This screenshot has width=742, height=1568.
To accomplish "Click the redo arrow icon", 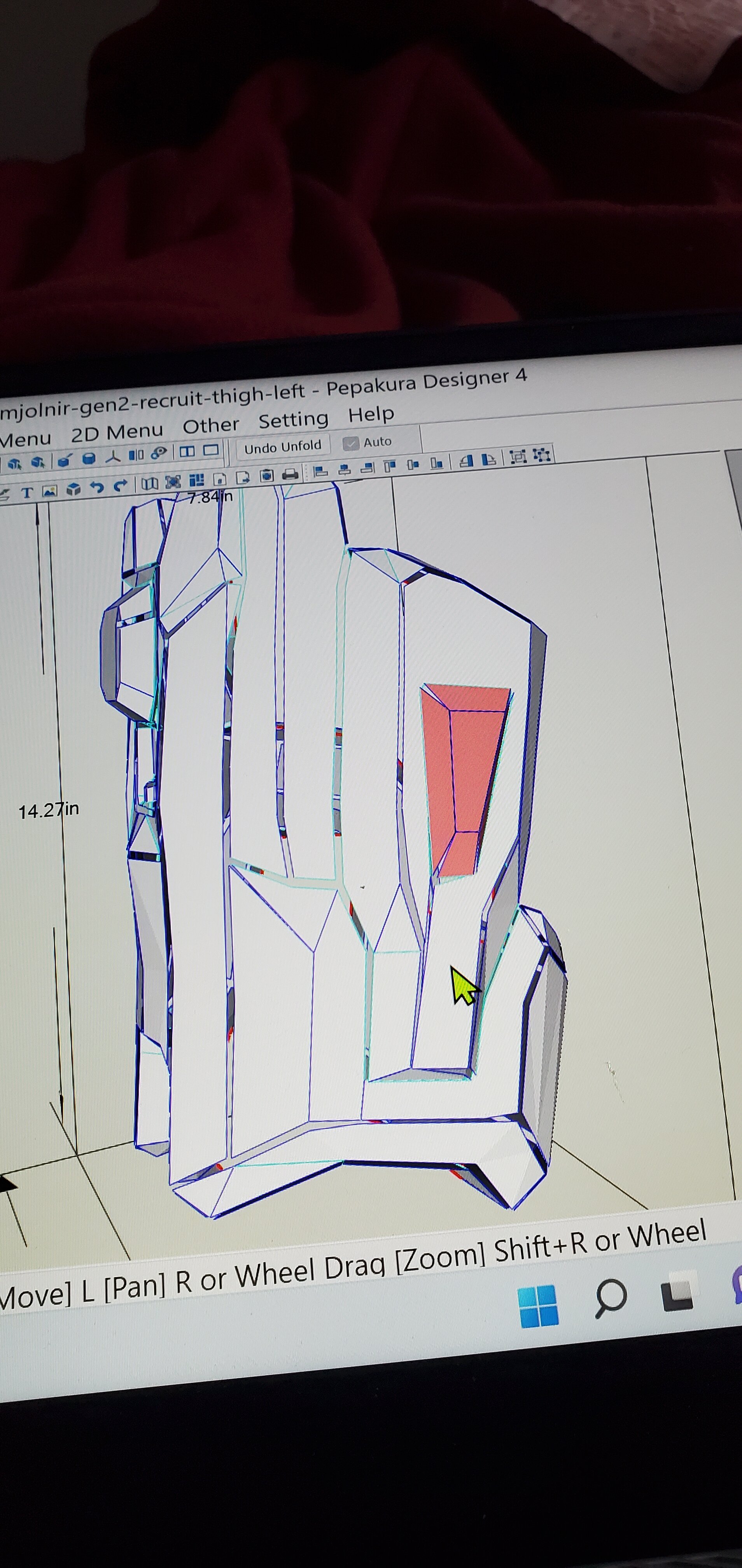I will (x=121, y=485).
